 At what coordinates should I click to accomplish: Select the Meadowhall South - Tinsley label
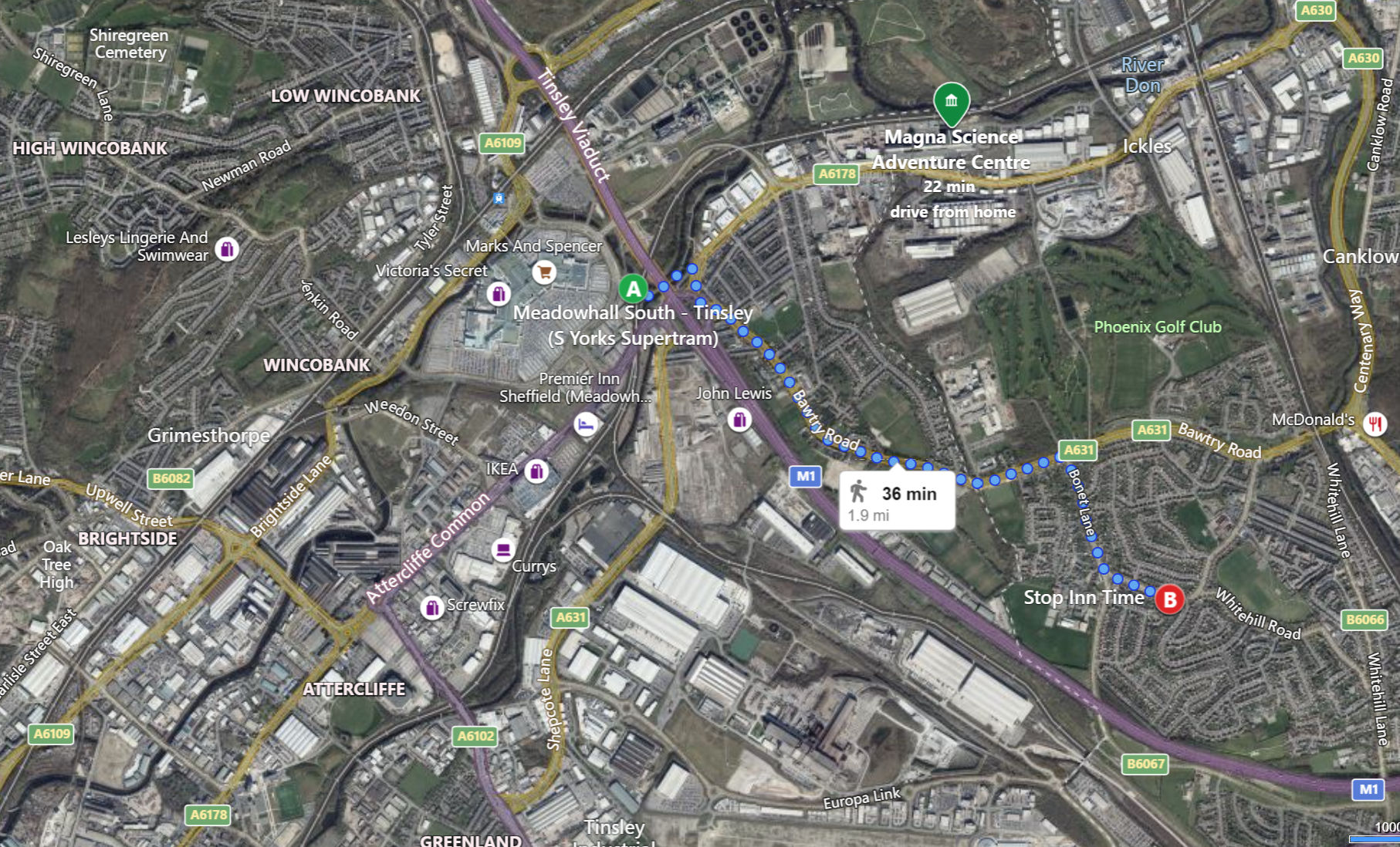click(633, 325)
